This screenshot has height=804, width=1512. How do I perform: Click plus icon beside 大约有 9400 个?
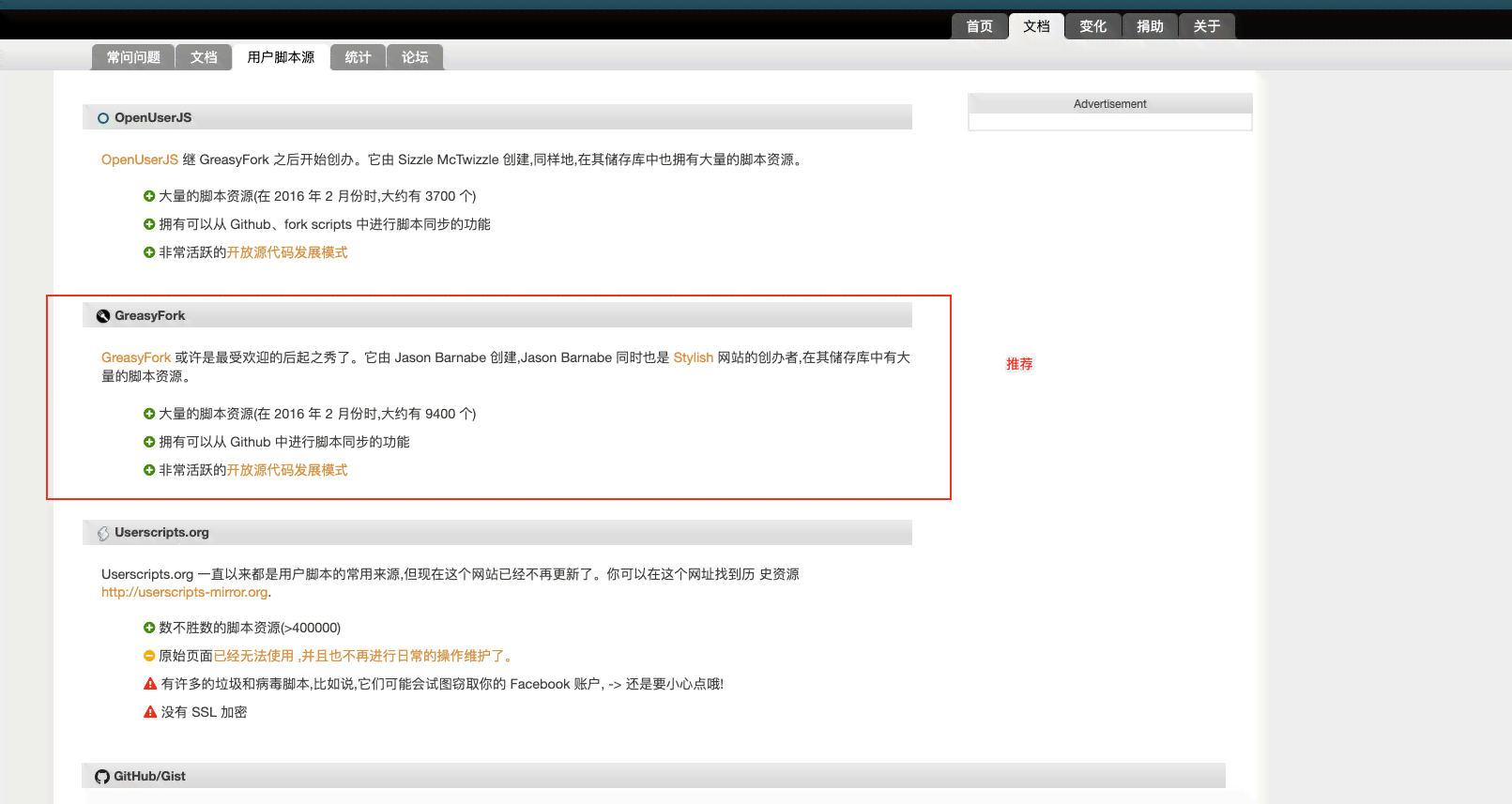(x=149, y=414)
